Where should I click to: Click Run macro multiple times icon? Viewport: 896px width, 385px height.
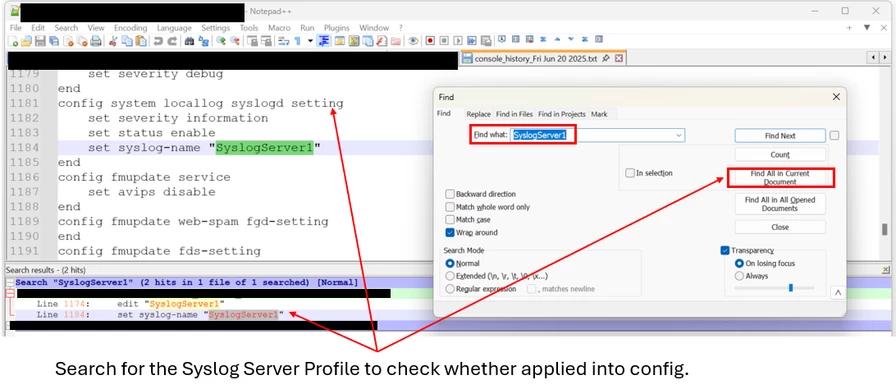(x=471, y=41)
